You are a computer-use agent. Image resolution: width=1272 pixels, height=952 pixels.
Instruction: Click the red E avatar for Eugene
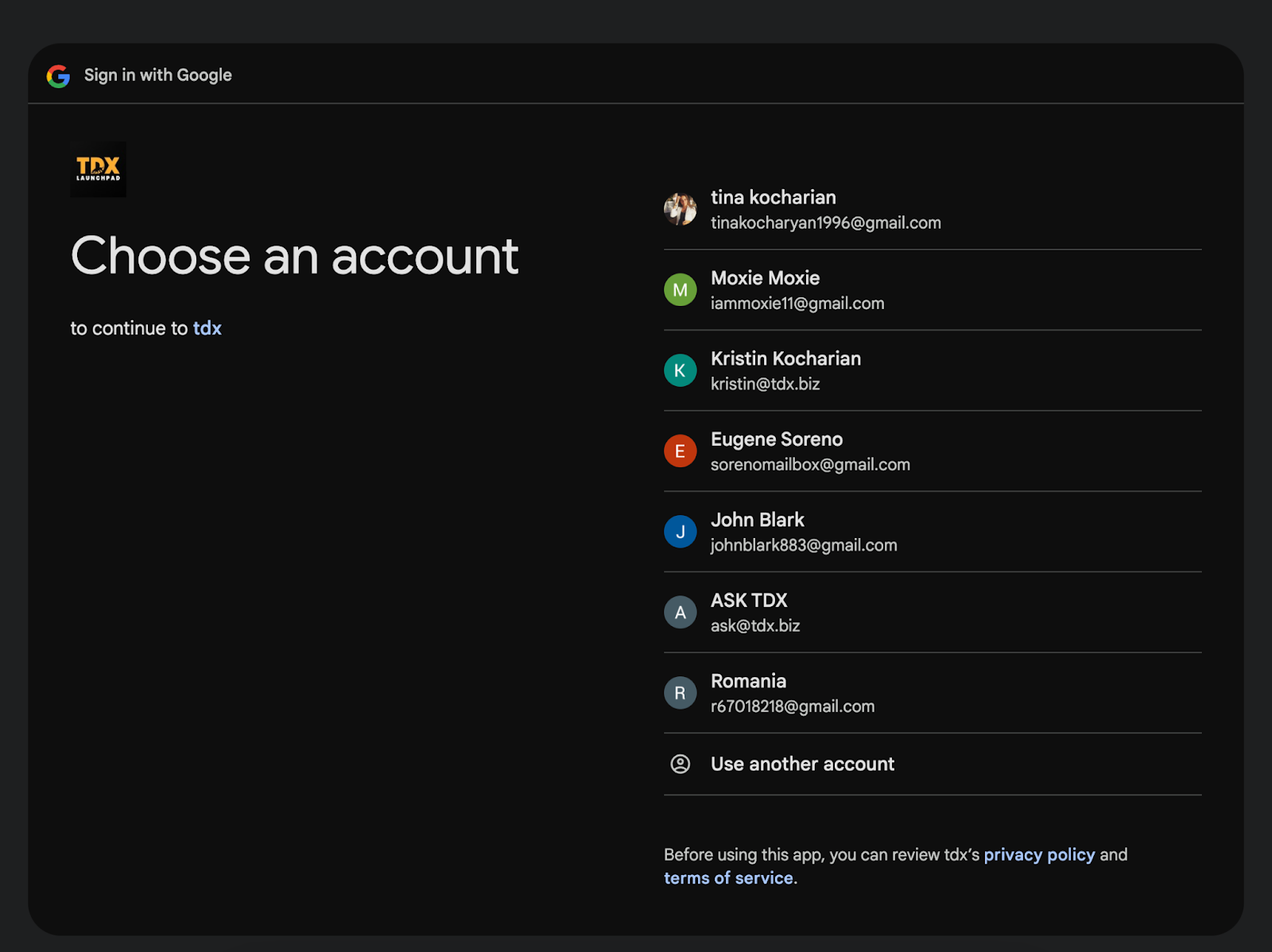(x=681, y=451)
